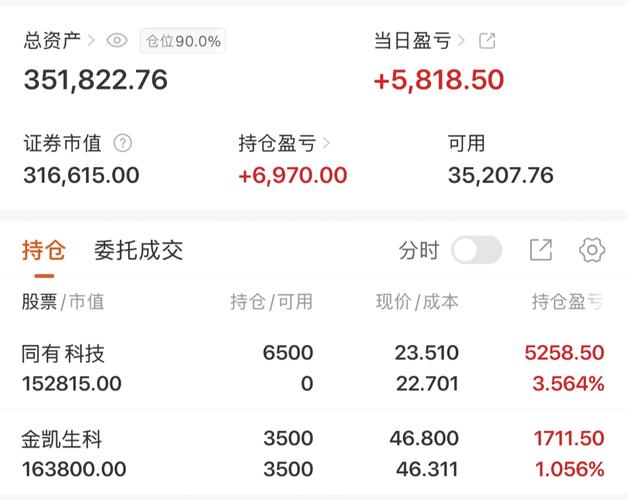
Task: Sort by 持仓盈亏 column header
Action: click(x=568, y=302)
